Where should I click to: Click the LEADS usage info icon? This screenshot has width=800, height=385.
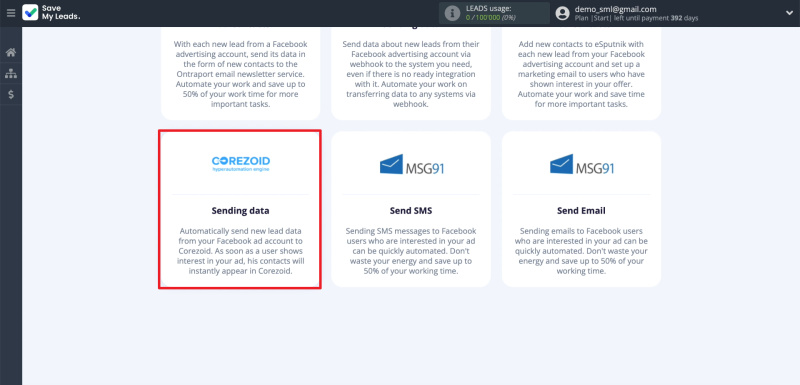pyautogui.click(x=452, y=13)
